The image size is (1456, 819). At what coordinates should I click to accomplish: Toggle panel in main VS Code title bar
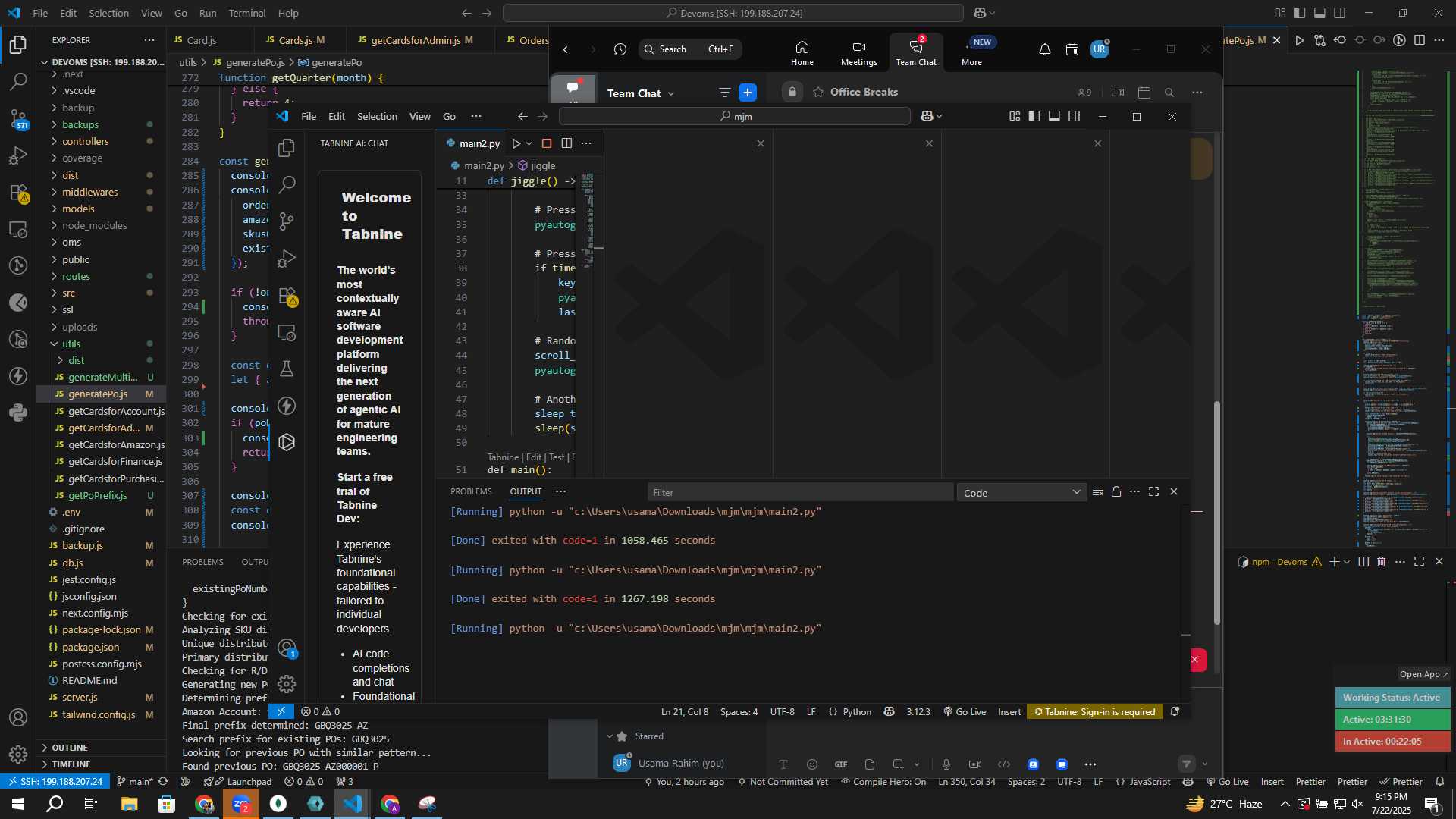point(1319,13)
